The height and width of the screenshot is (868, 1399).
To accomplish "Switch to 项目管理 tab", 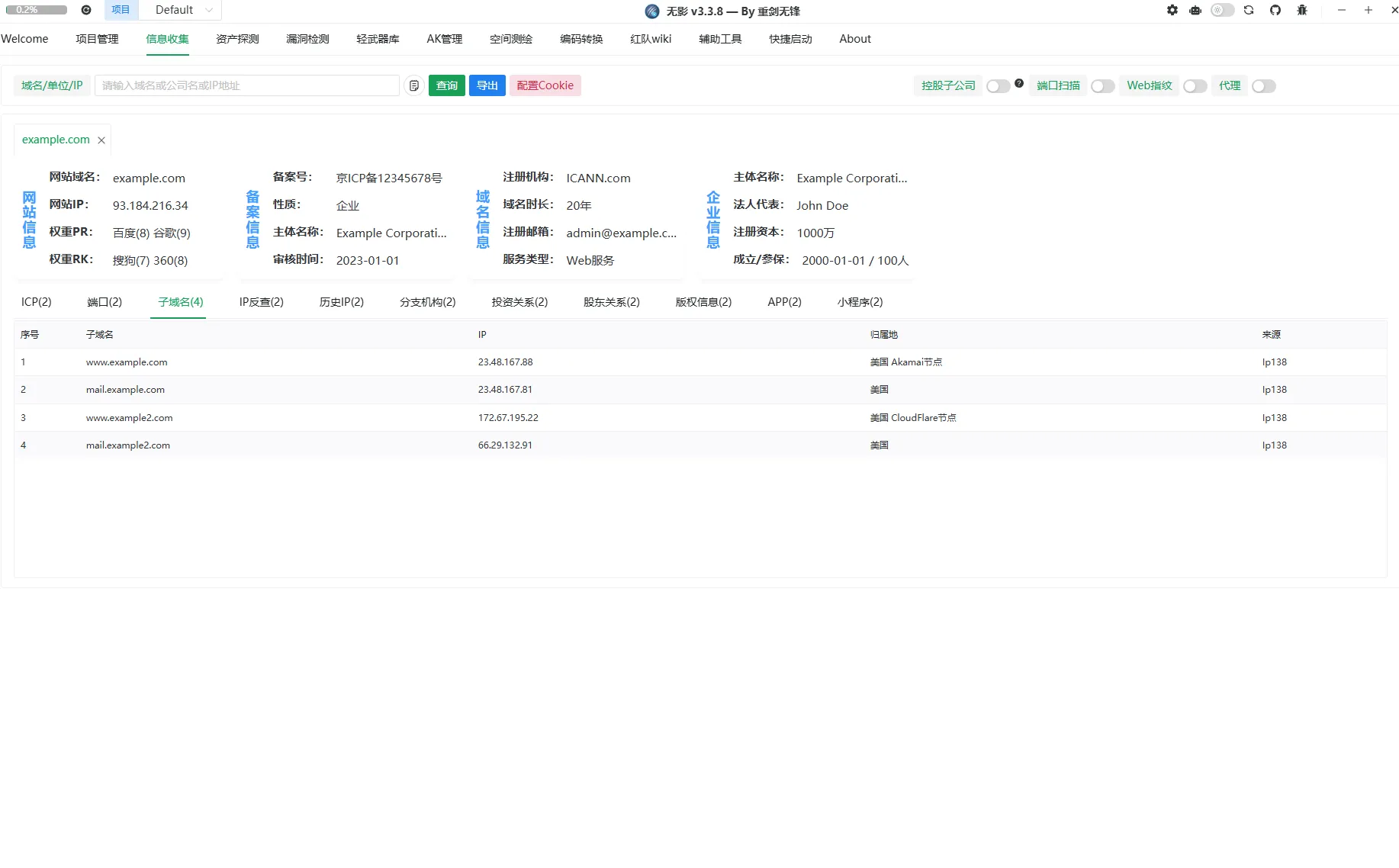I will click(97, 39).
